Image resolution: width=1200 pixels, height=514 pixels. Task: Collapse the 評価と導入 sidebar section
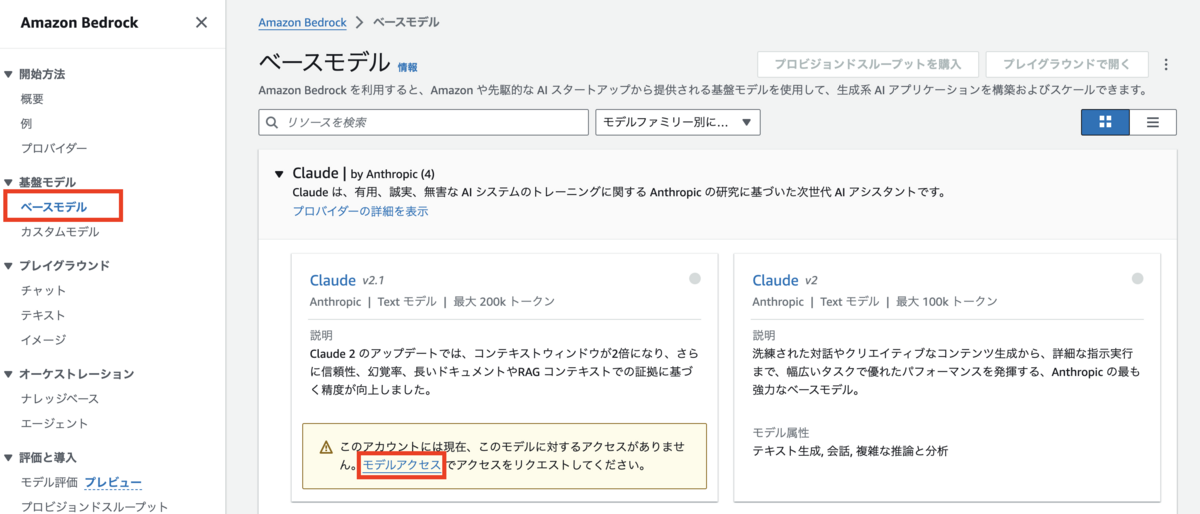[x=9, y=458]
